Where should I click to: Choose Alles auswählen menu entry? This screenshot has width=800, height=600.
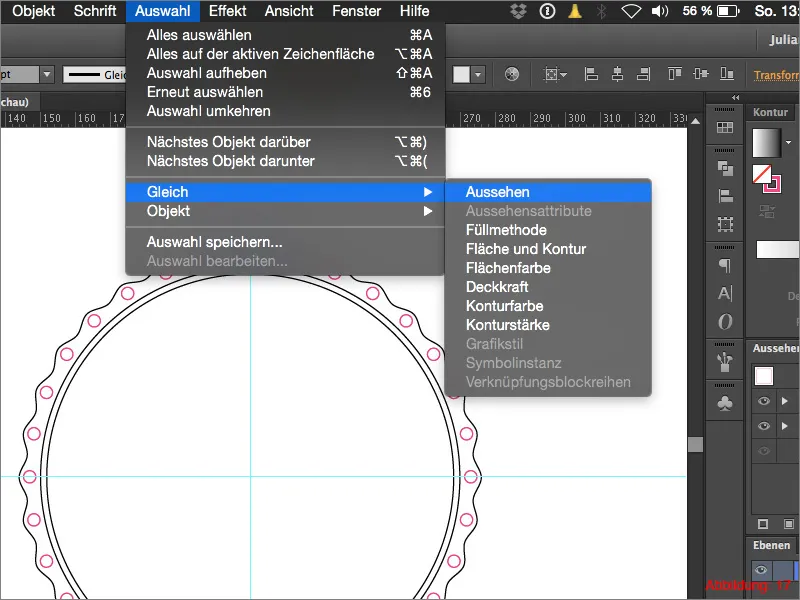tap(285, 35)
